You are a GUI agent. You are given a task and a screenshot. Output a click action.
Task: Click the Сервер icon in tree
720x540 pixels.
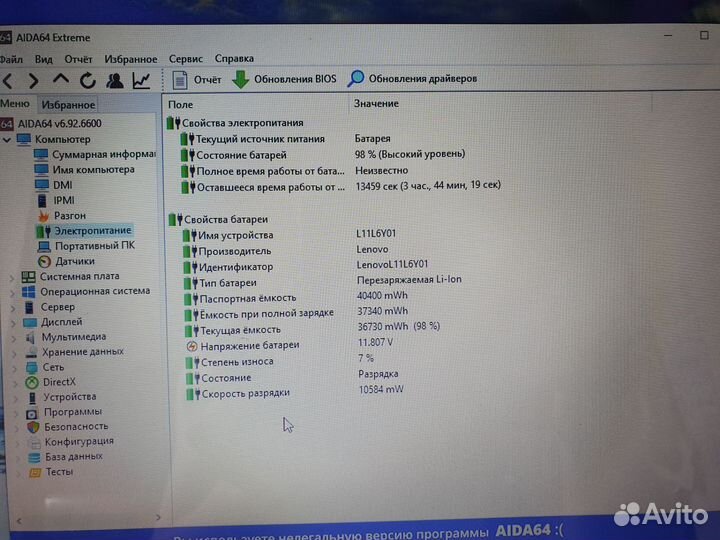[29, 307]
